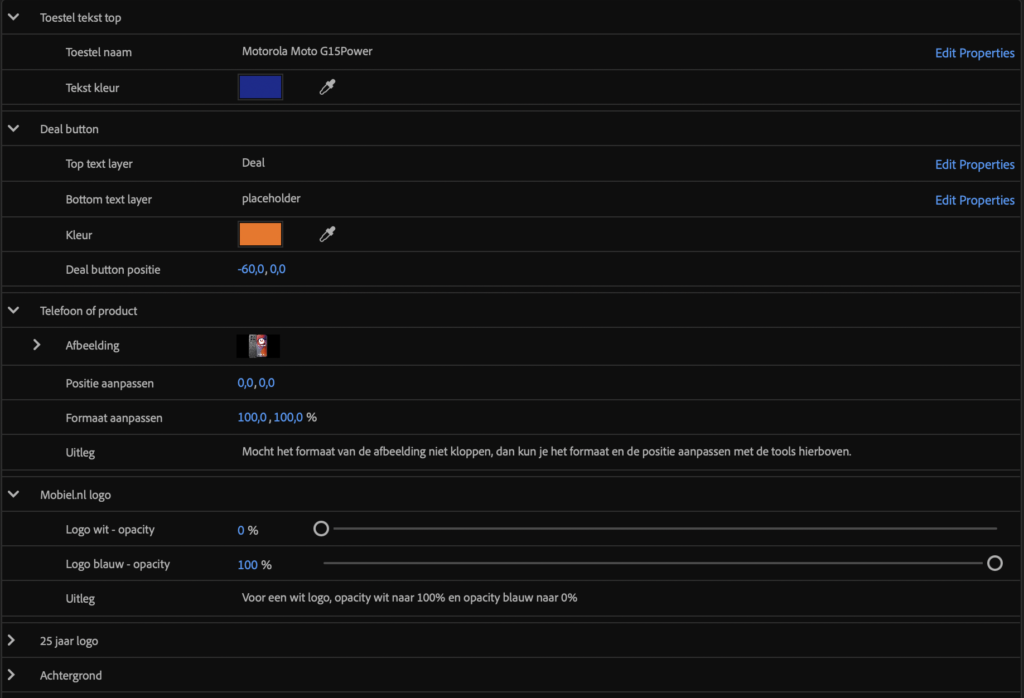Open the blue Tekst kleur color swatch
Viewport: 1024px width, 698px height.
point(260,88)
